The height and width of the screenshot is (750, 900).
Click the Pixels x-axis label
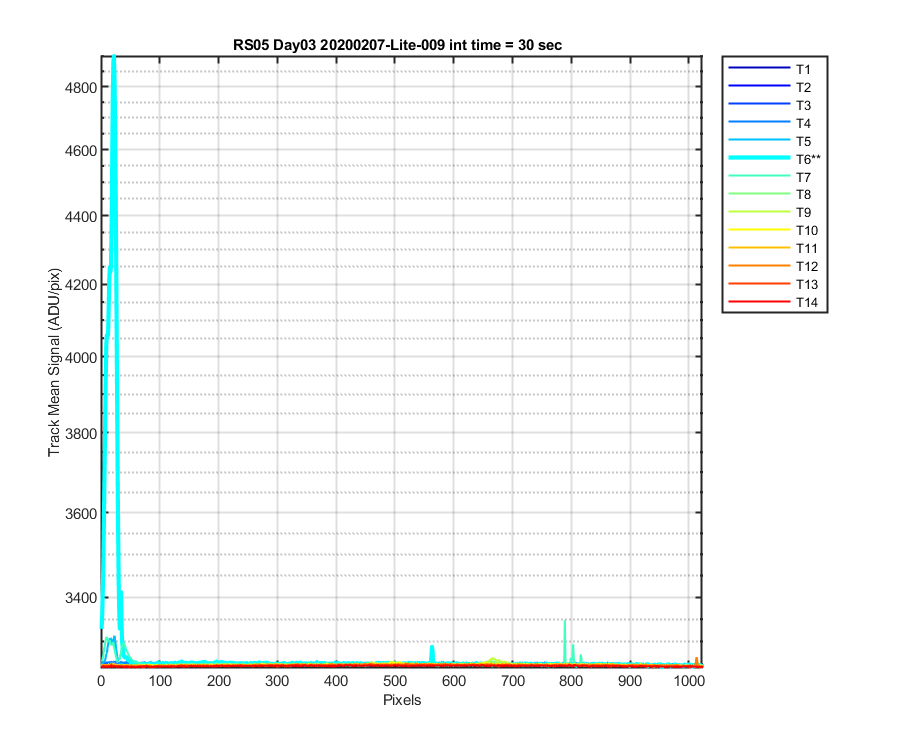click(402, 700)
